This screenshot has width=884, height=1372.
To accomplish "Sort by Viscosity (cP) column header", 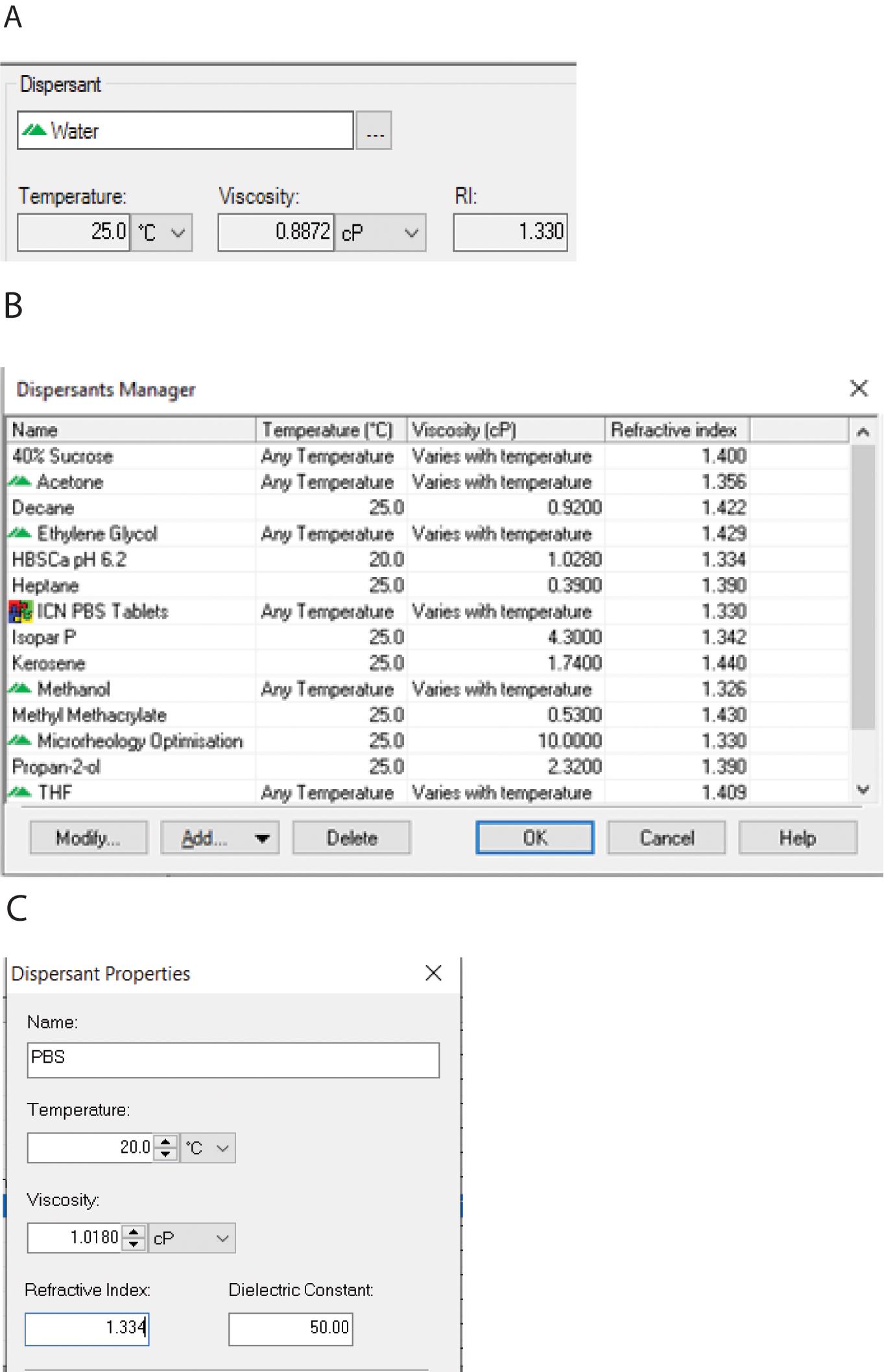I will click(506, 430).
